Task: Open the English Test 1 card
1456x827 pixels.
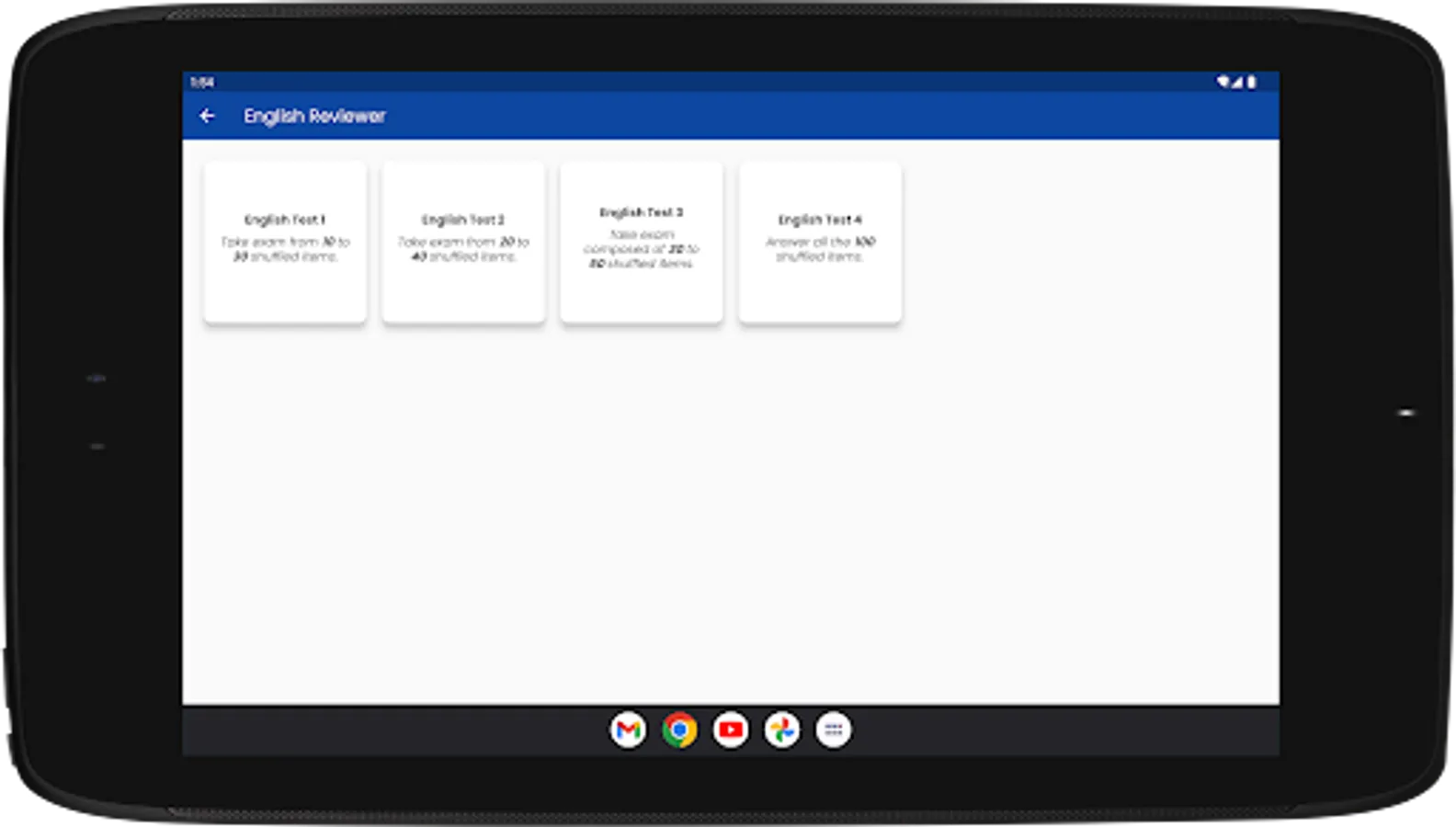Action: tap(285, 243)
